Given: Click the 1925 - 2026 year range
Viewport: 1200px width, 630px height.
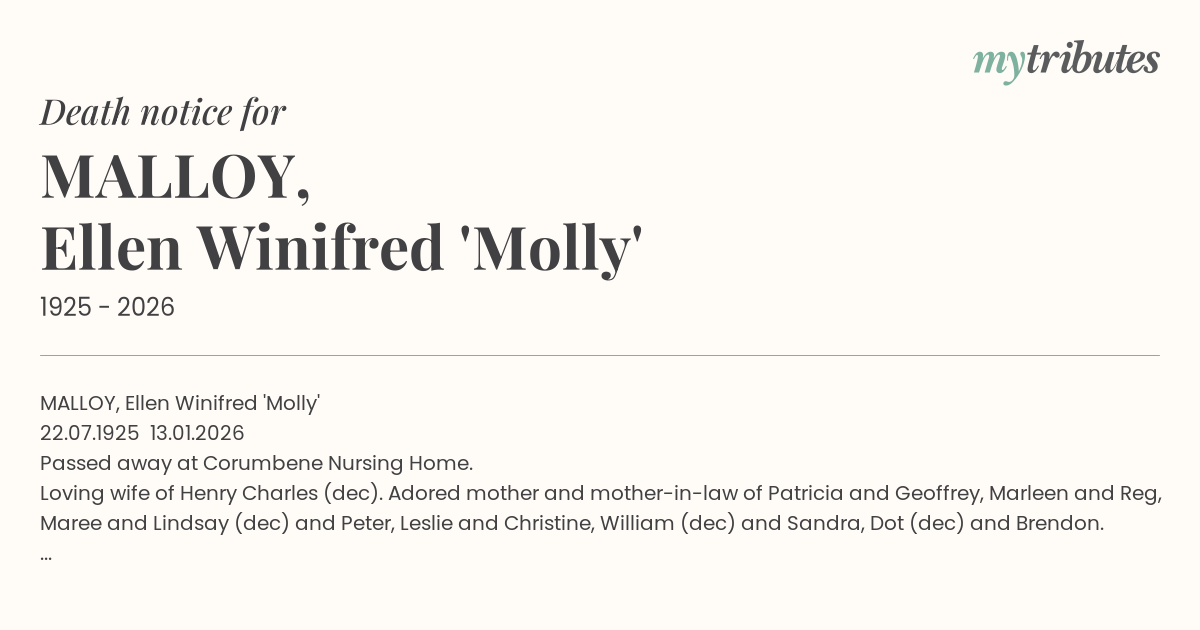Looking at the screenshot, I should click(107, 308).
